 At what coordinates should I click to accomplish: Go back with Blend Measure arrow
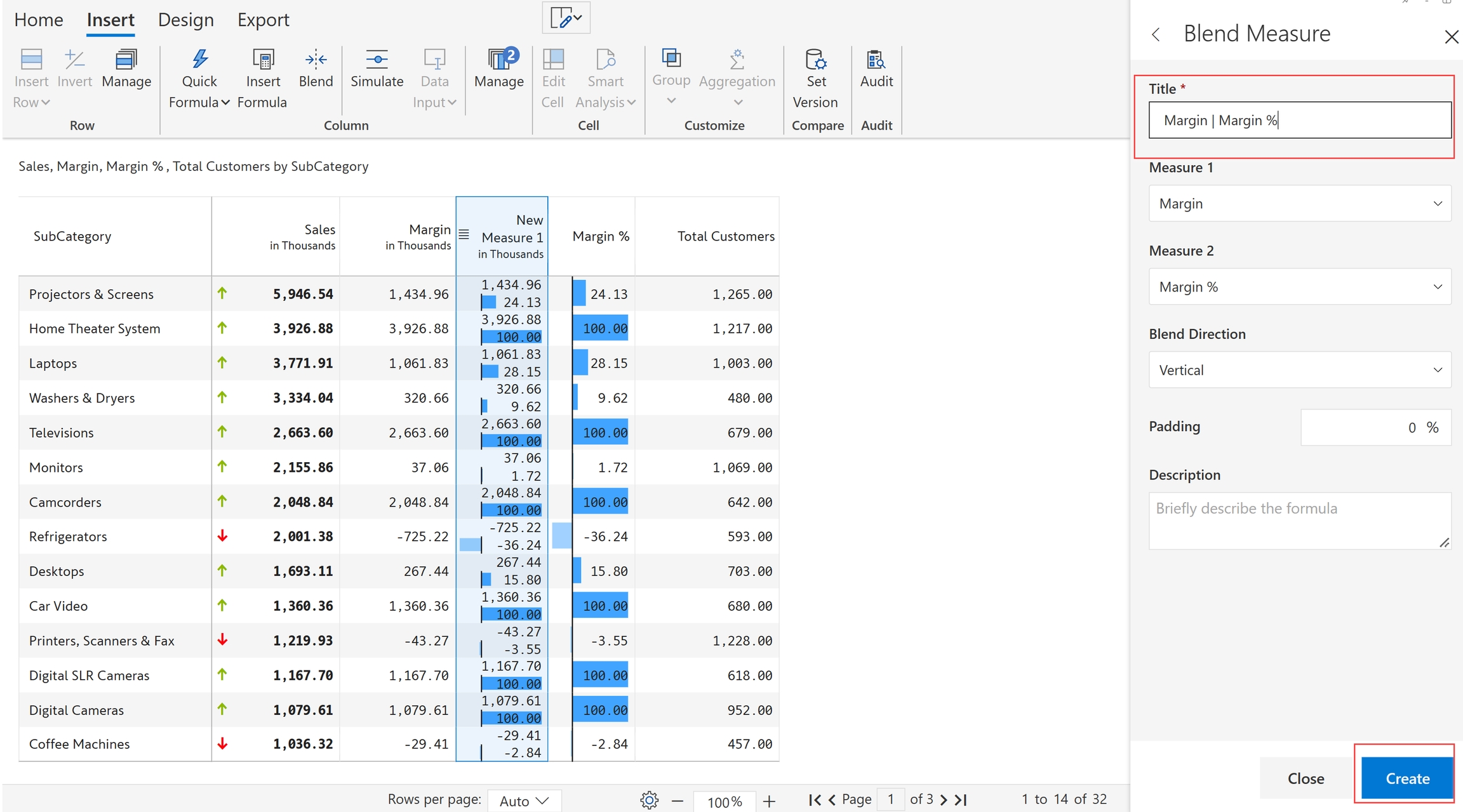[1156, 34]
